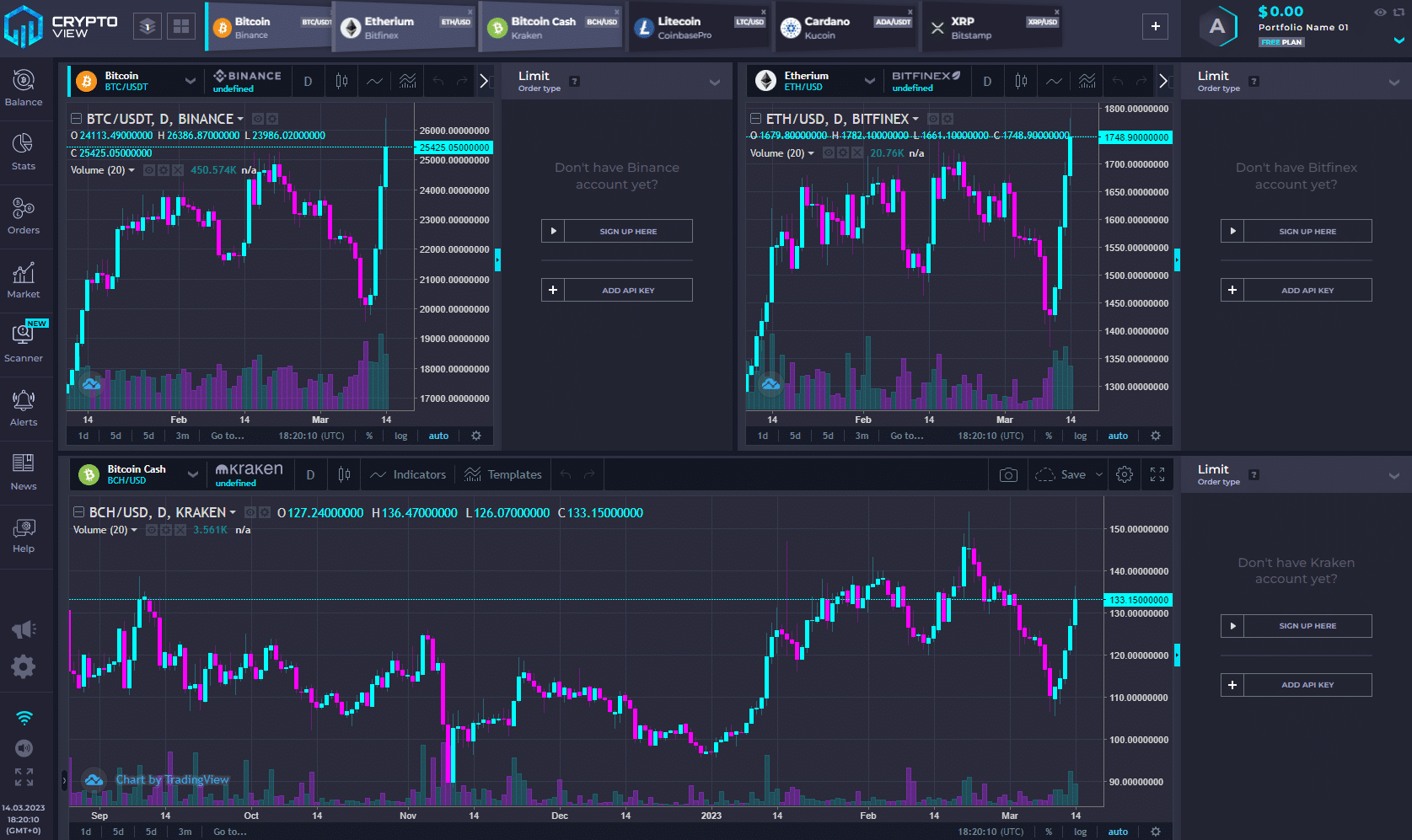Open the Bitcoin Cash BCH/USD pair dropdown
1412x840 pixels.
point(192,474)
